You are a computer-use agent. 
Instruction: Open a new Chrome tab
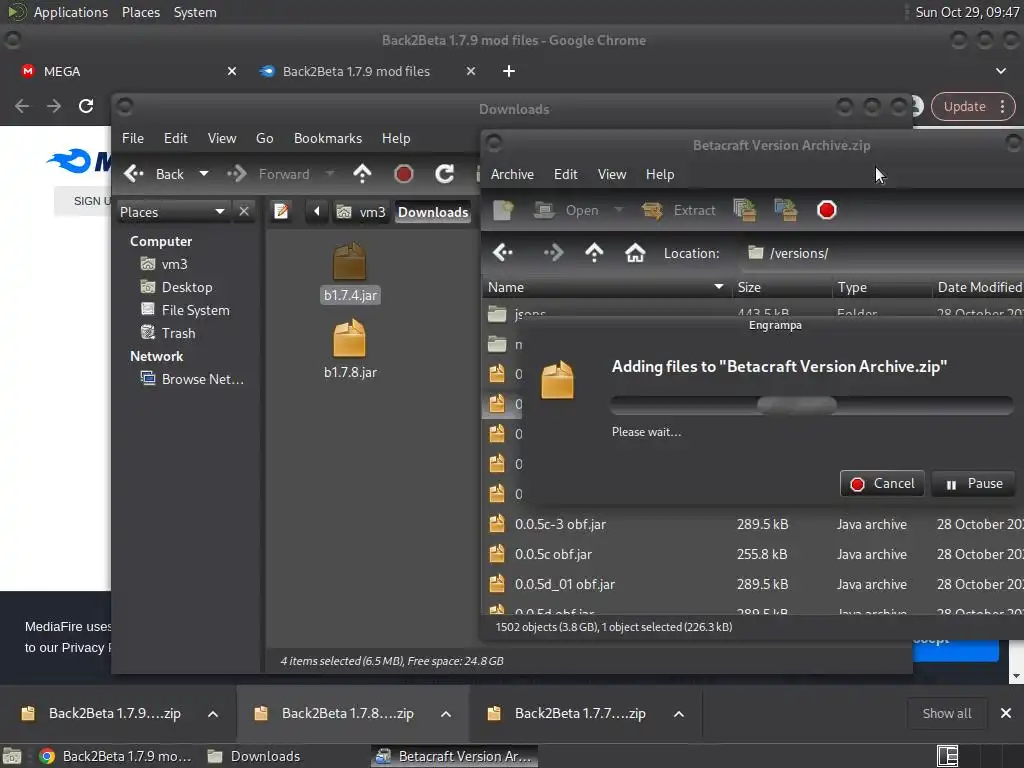509,71
